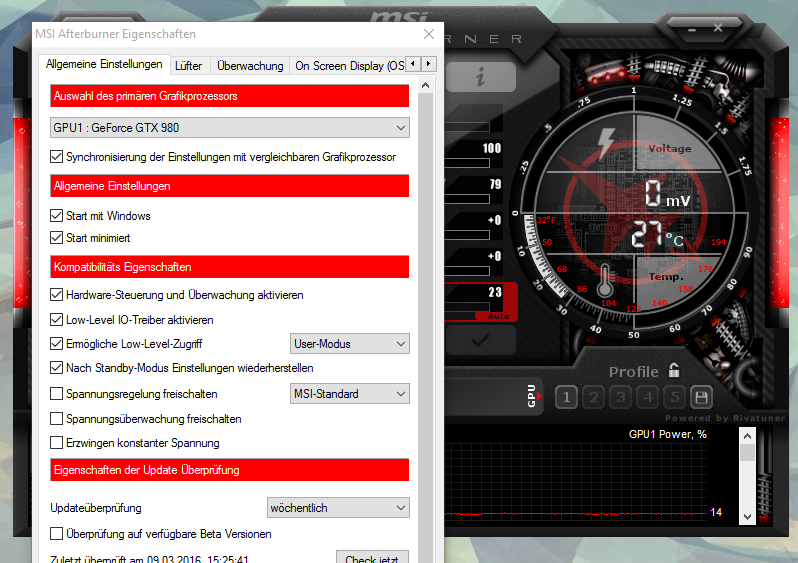This screenshot has height=563, width=798.
Task: Select profile slot 3
Action: tap(621, 398)
